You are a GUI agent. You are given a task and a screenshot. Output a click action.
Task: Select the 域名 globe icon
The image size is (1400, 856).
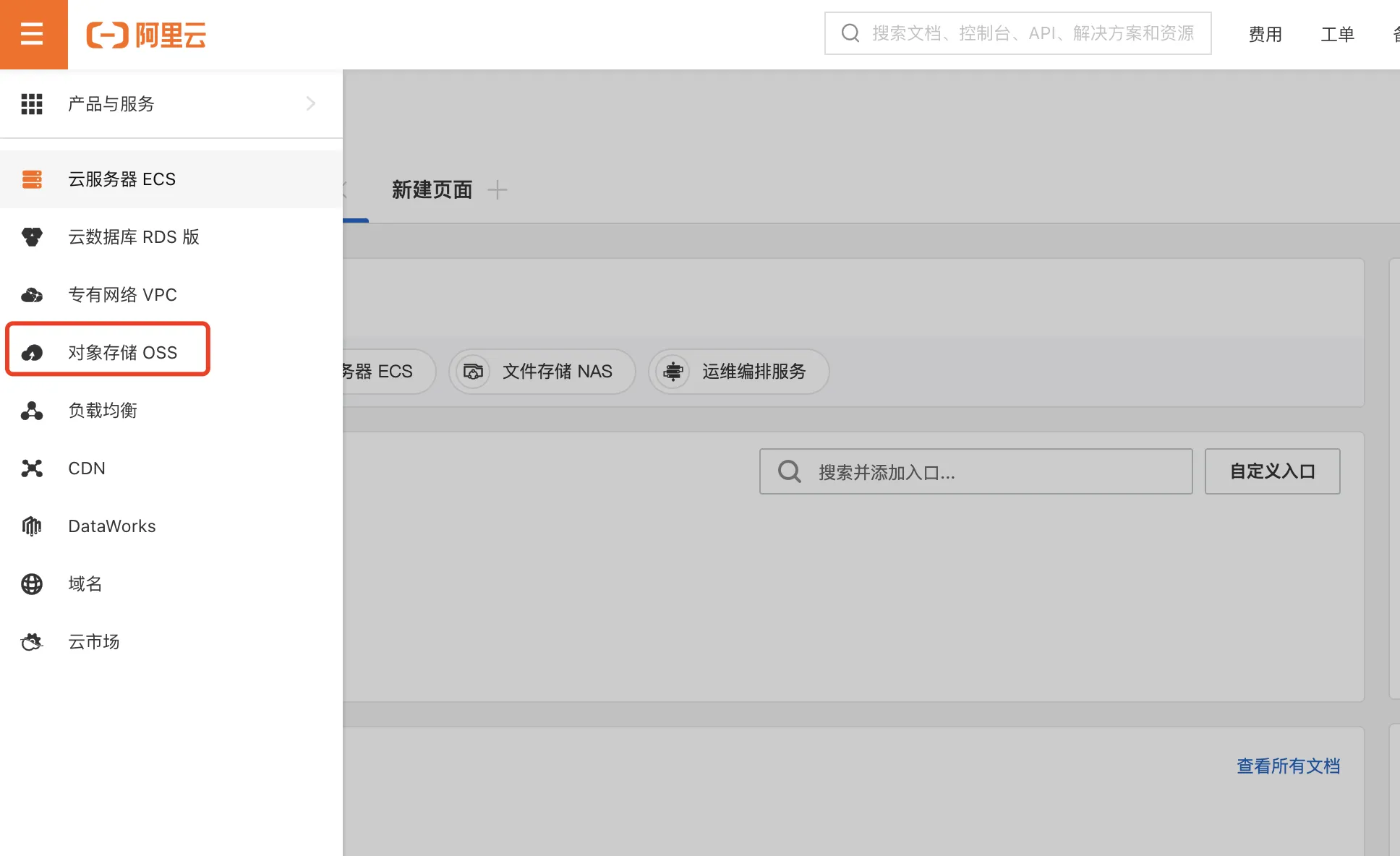tap(32, 583)
